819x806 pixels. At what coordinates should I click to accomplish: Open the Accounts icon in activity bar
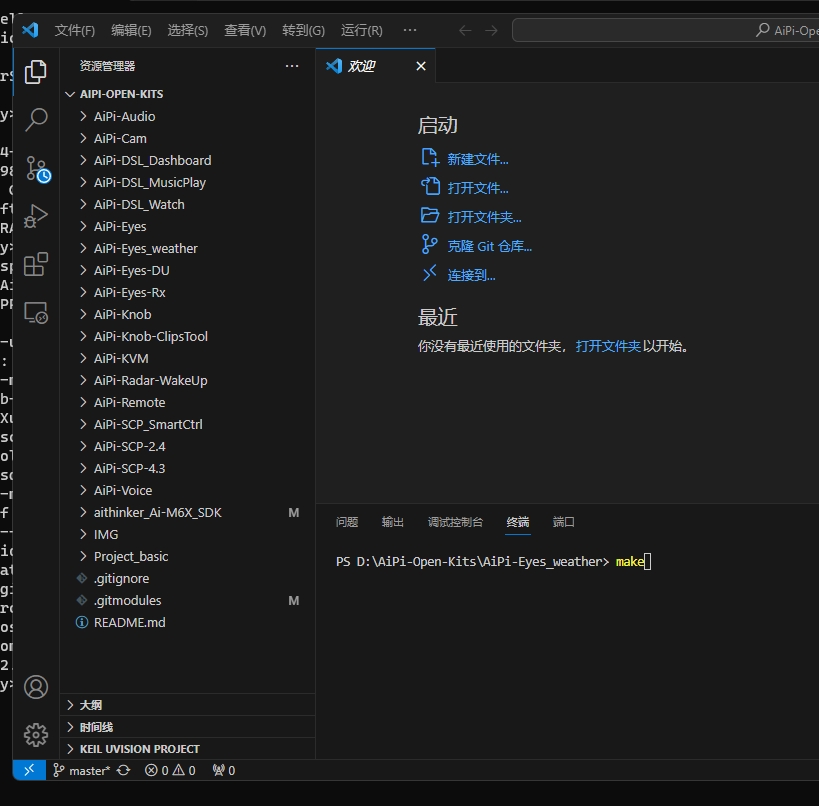[x=36, y=687]
